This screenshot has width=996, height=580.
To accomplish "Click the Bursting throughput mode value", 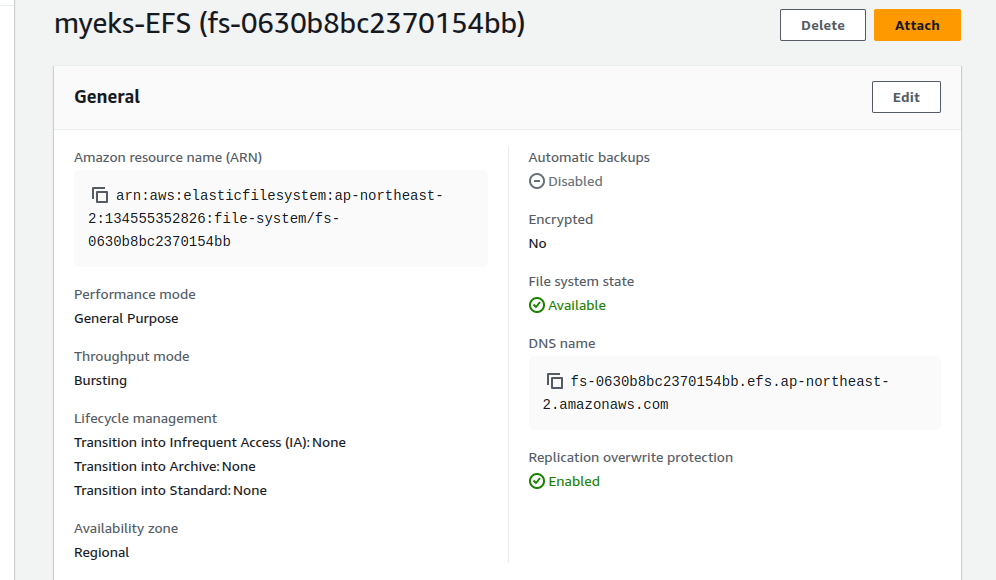I will coord(100,381).
